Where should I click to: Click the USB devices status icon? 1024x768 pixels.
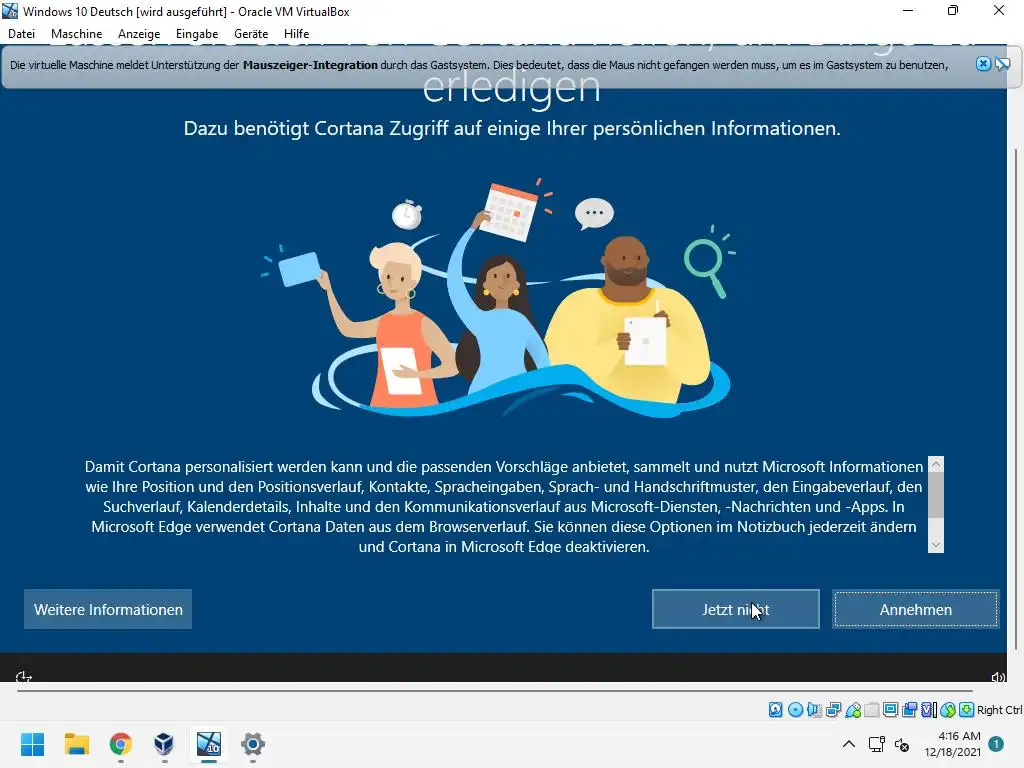(x=853, y=710)
